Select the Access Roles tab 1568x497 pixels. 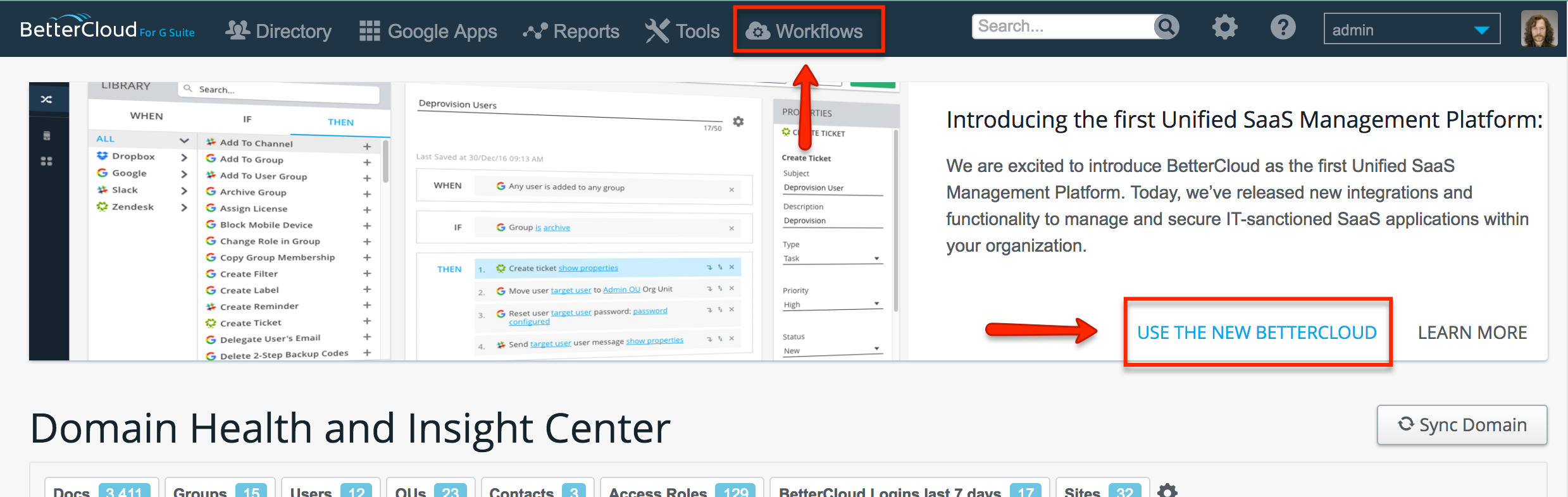point(681,489)
